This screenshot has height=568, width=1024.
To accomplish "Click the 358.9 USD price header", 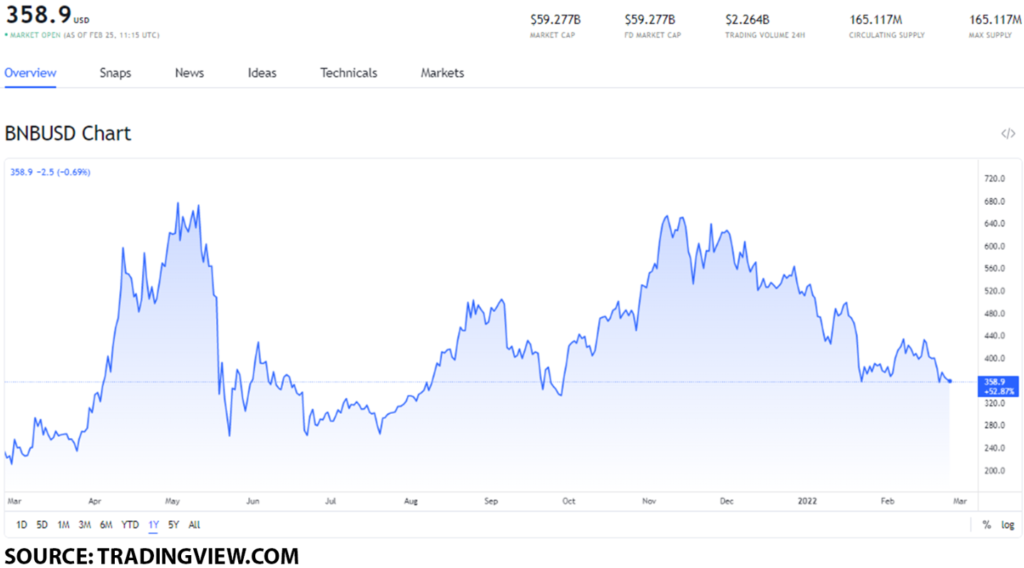I will tap(47, 14).
